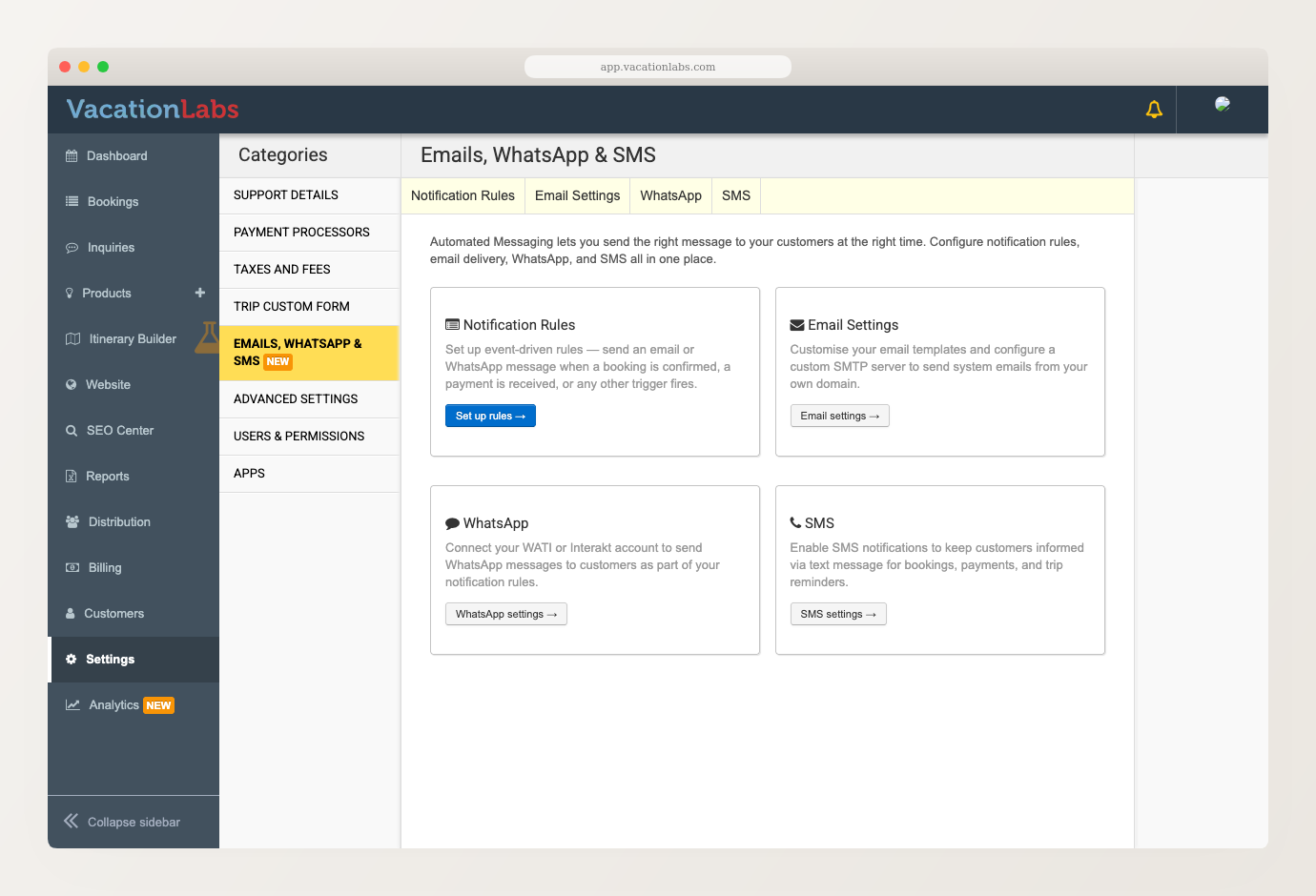Image resolution: width=1316 pixels, height=896 pixels.
Task: Switch to the Notification Rules tab
Action: tap(463, 195)
